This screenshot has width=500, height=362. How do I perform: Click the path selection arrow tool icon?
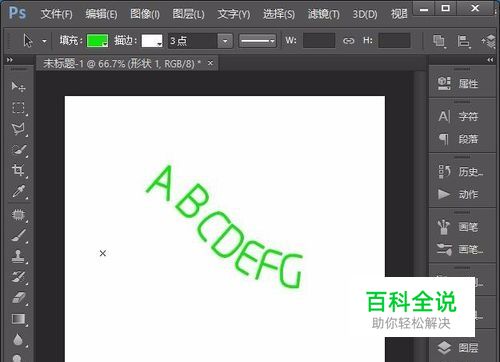point(28,41)
